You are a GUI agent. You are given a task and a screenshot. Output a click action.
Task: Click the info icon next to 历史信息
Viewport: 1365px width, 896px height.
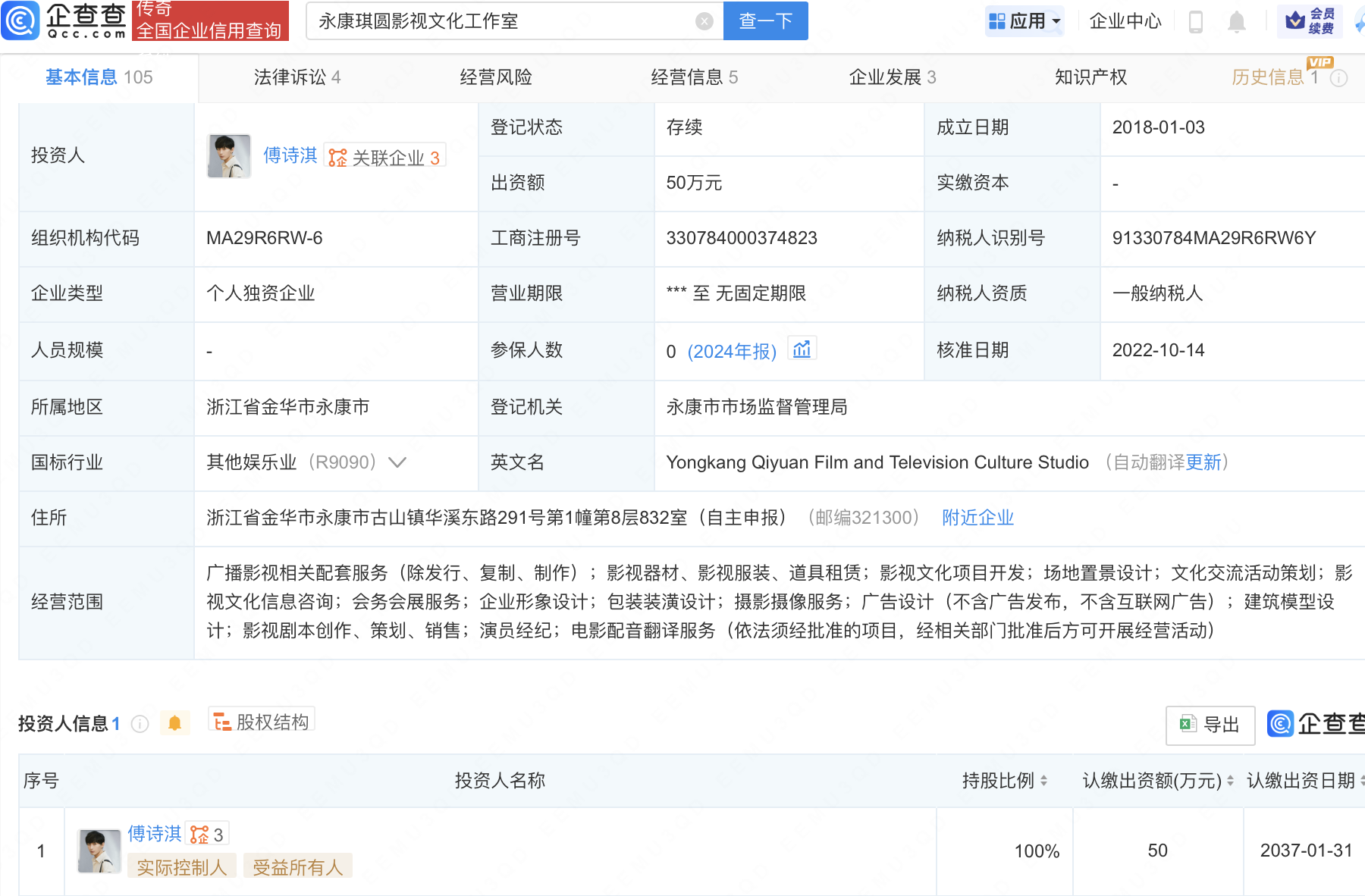click(1339, 78)
